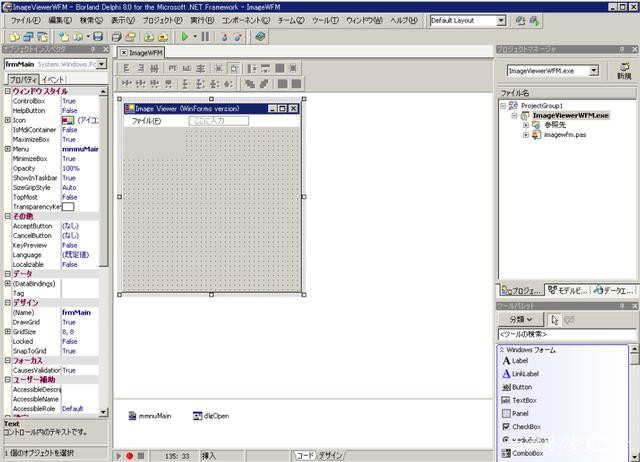The image size is (640, 462).
Task: Click the blue floppy-disk Save icon
Action: tap(98, 37)
